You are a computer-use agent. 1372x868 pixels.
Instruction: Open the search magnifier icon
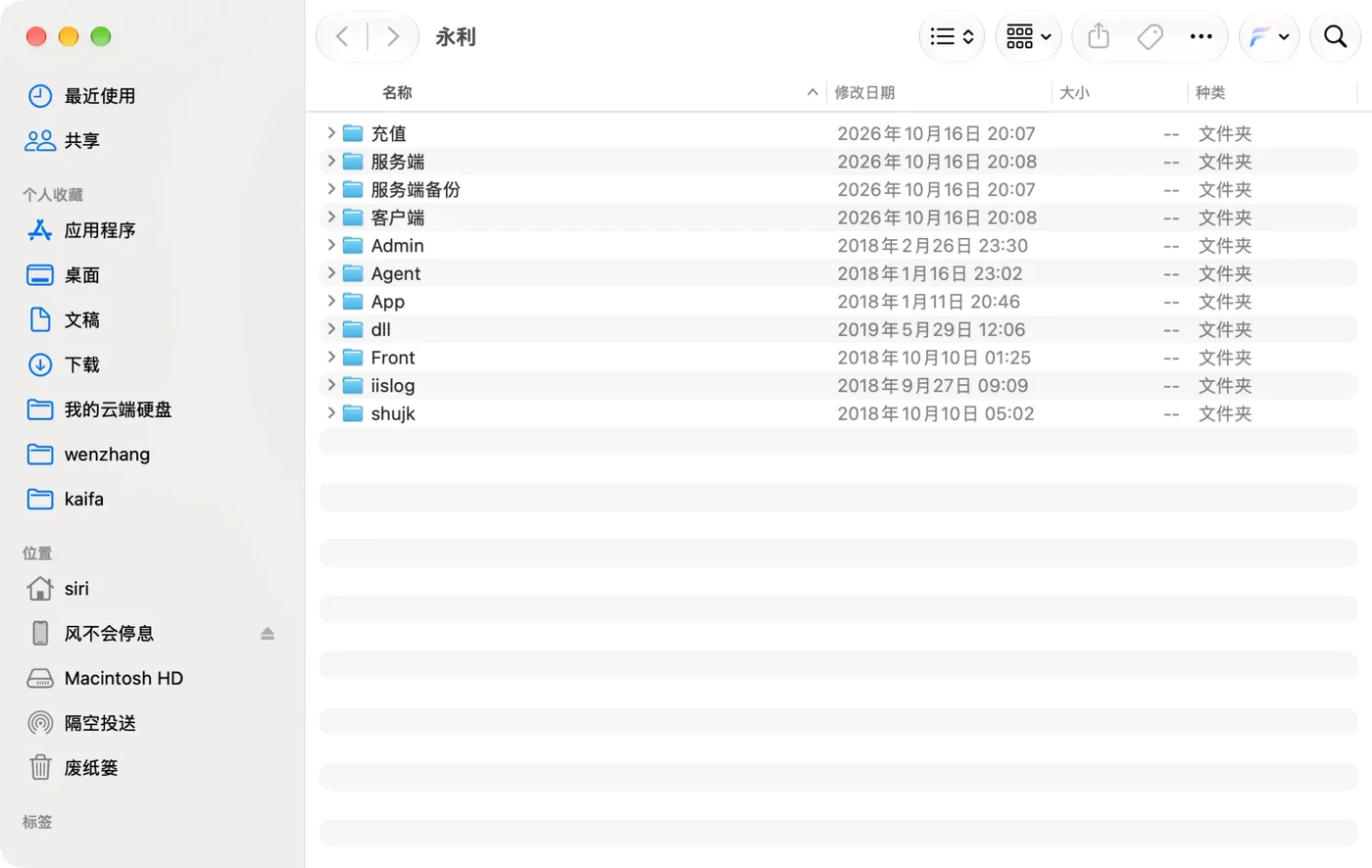(1335, 37)
